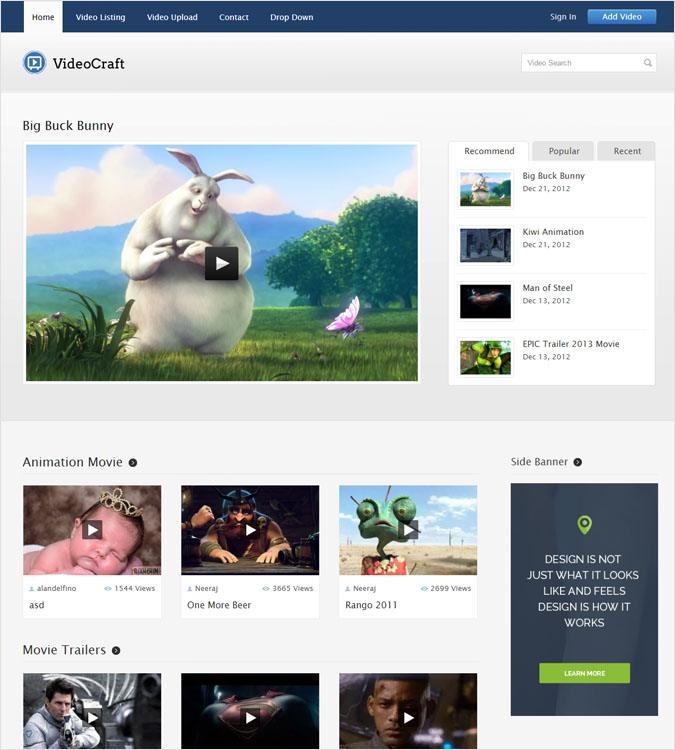Screen dimensions: 675x750
Task: Click the Add Video button
Action: (621, 17)
